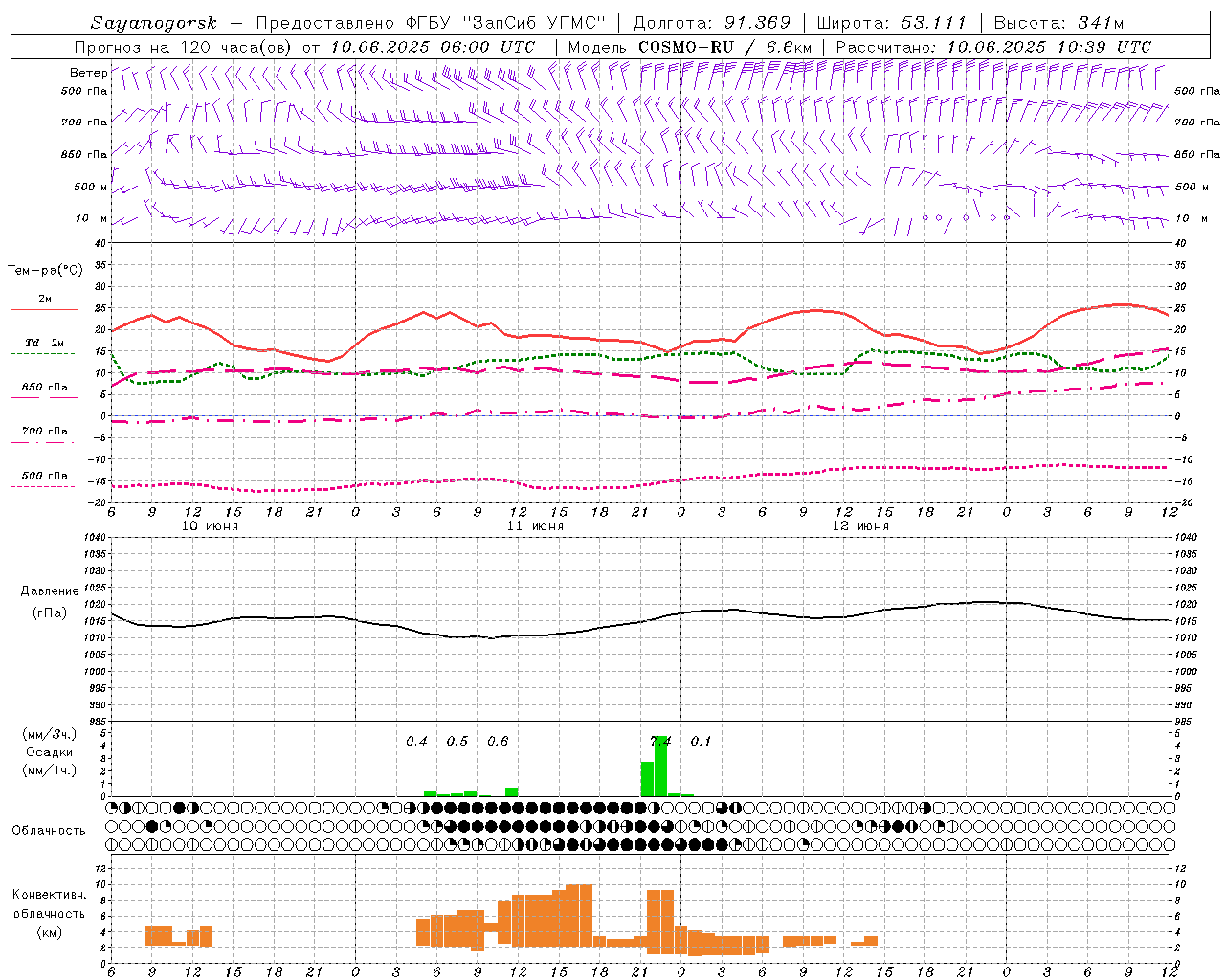Click "Рассчитано: 10.06.2025 10:39 UTC" timestamp
Image resolution: width=1225 pixels, height=980 pixels.
[993, 47]
